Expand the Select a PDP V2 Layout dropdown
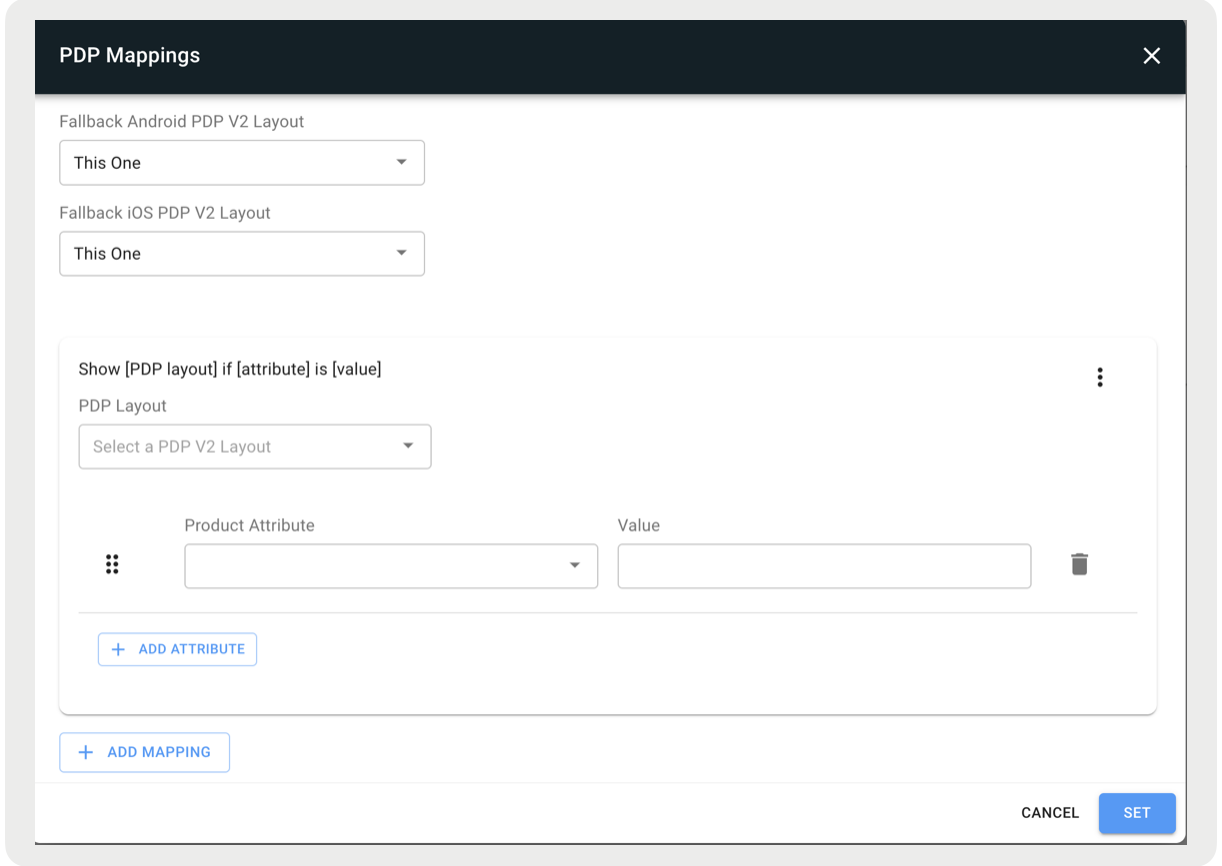This screenshot has width=1222, height=866. pyautogui.click(x=255, y=447)
